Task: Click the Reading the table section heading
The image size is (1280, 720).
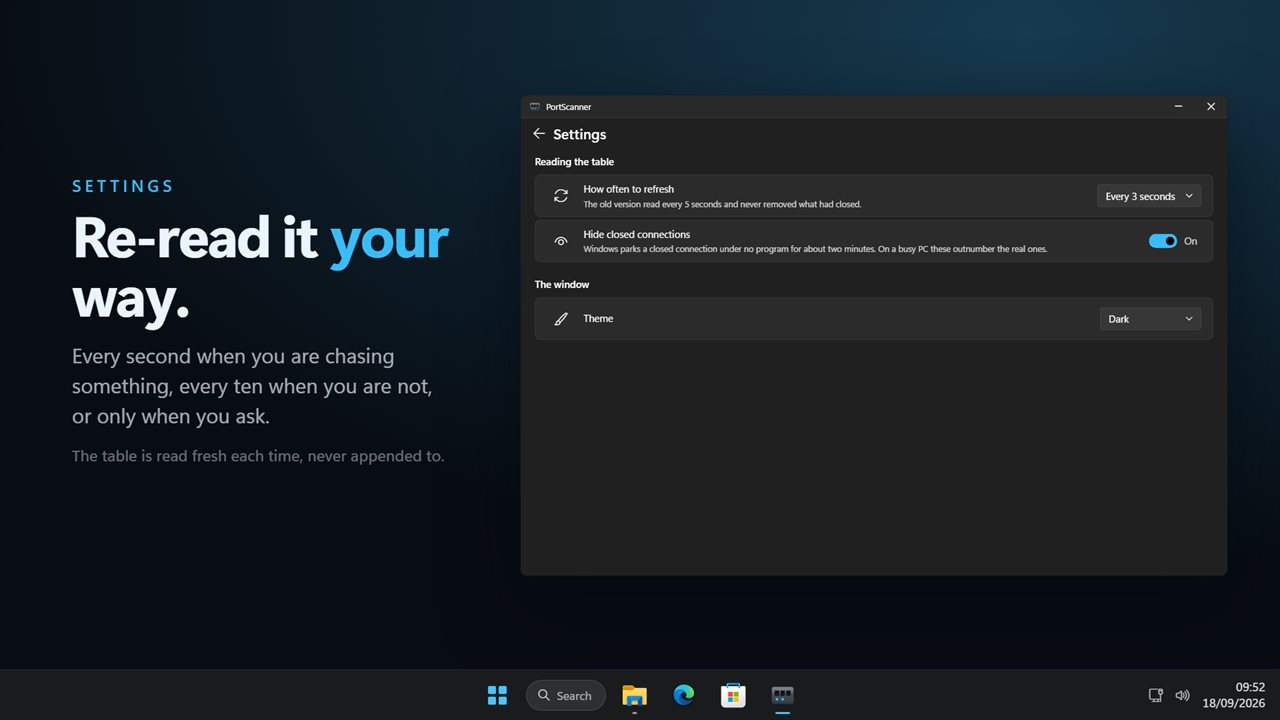Action: coord(574,162)
